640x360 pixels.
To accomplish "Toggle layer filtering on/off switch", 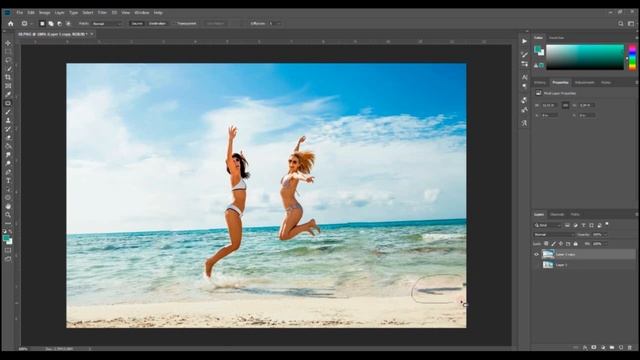I will coord(607,224).
